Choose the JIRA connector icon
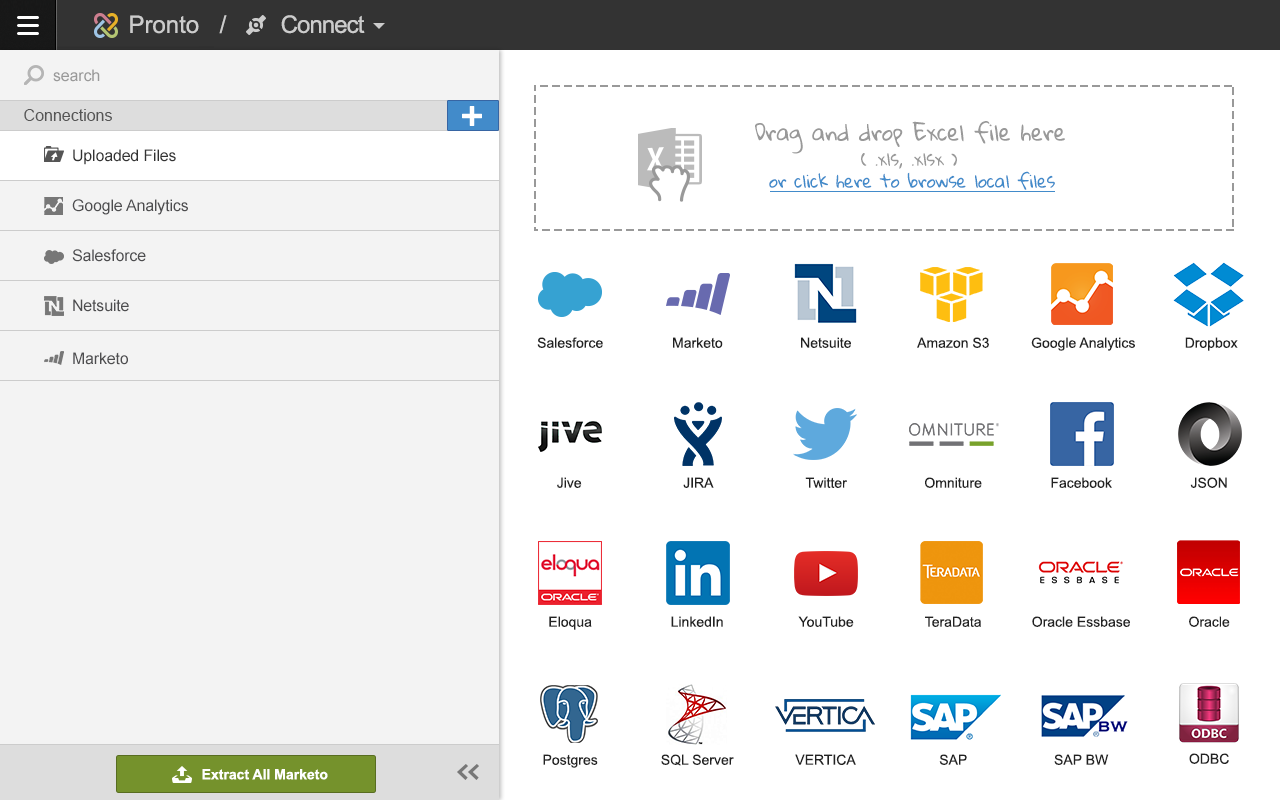Screen dimensions: 1280x800 pyautogui.click(x=697, y=434)
